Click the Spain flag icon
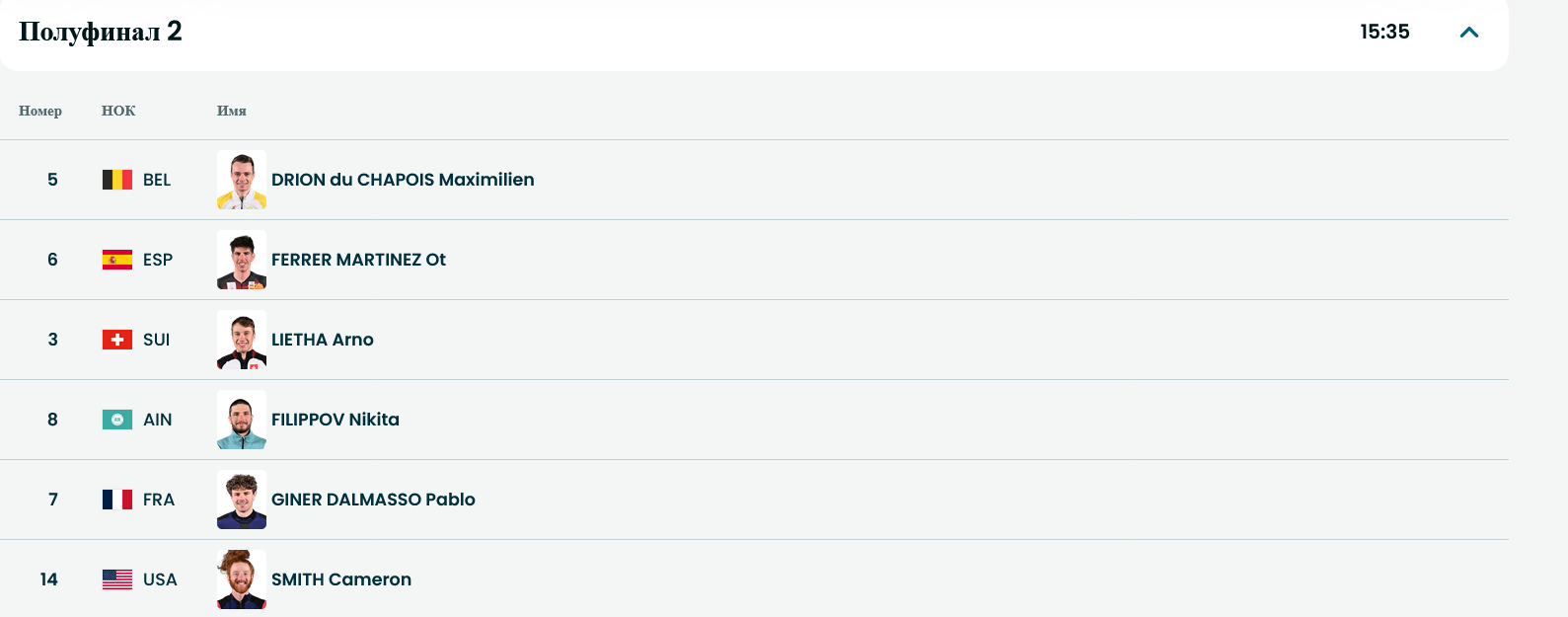 117,260
